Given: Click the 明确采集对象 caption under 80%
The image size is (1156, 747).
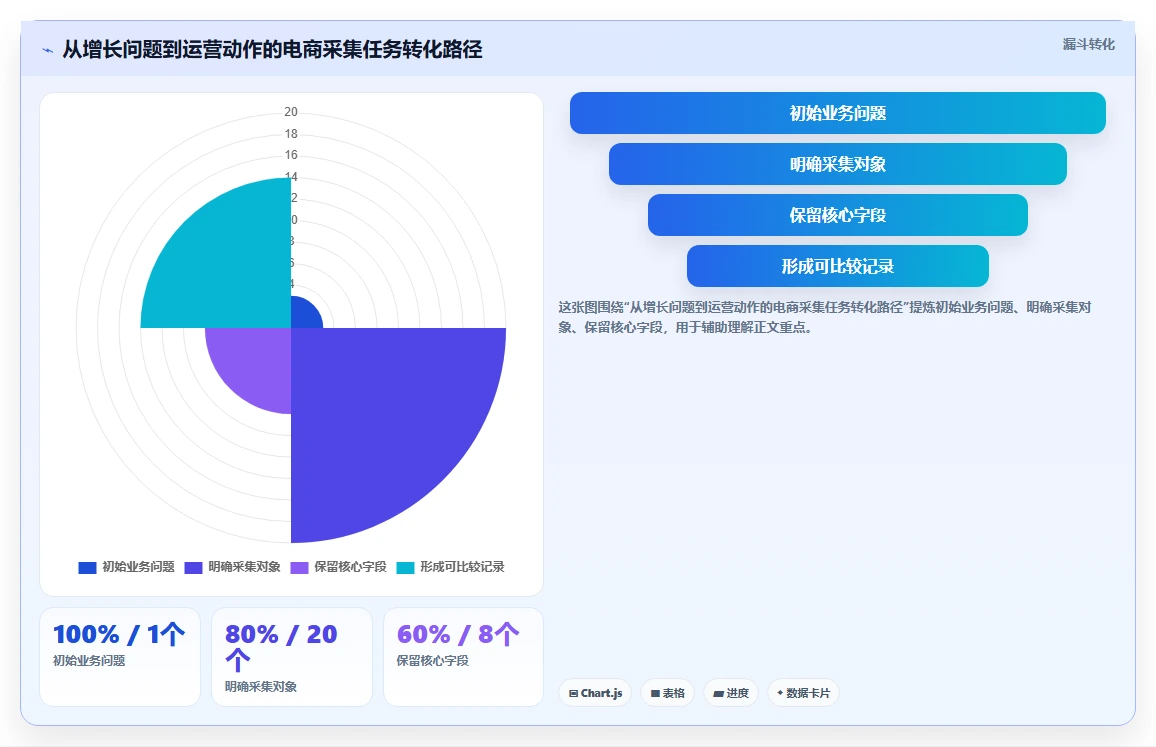Looking at the screenshot, I should point(261,687).
